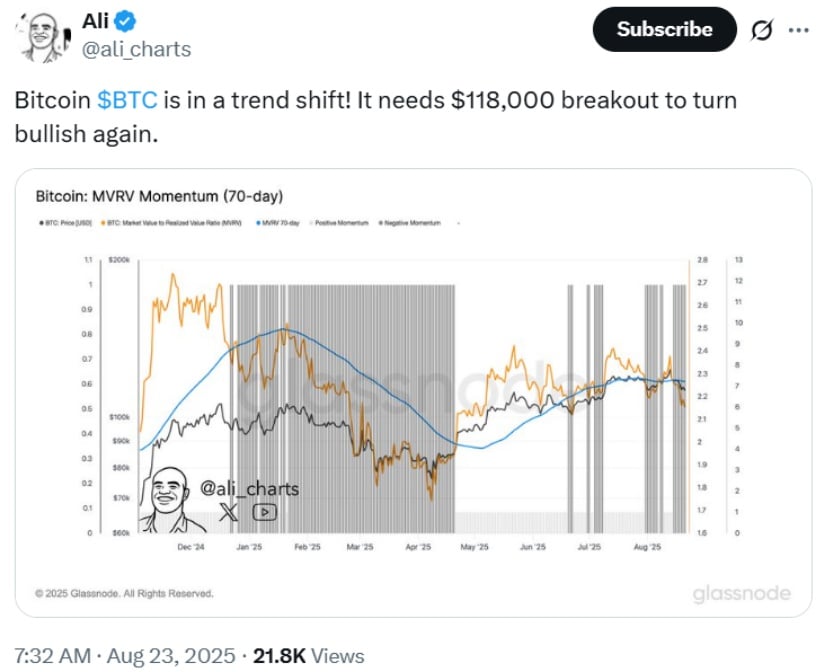
Task: Open the MVRV Momentum chart image
Action: pos(413,393)
